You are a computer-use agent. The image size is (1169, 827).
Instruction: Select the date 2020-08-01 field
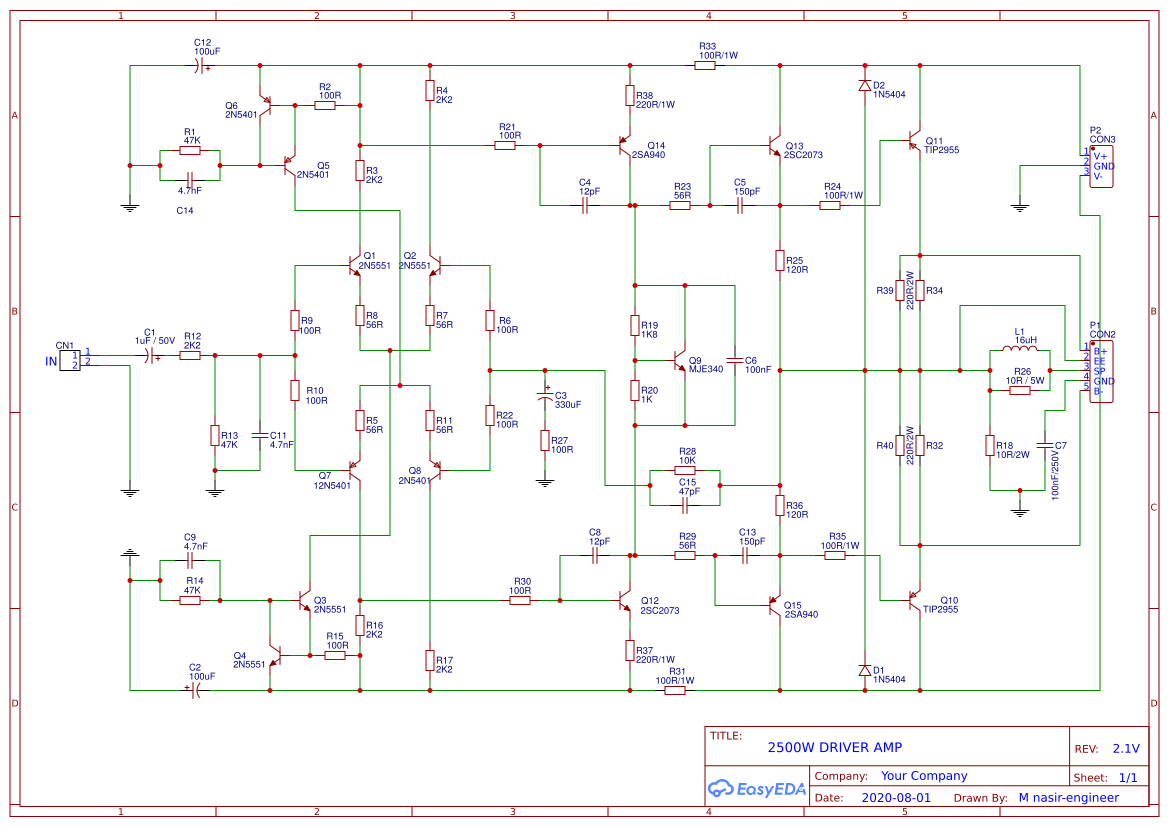pos(895,797)
